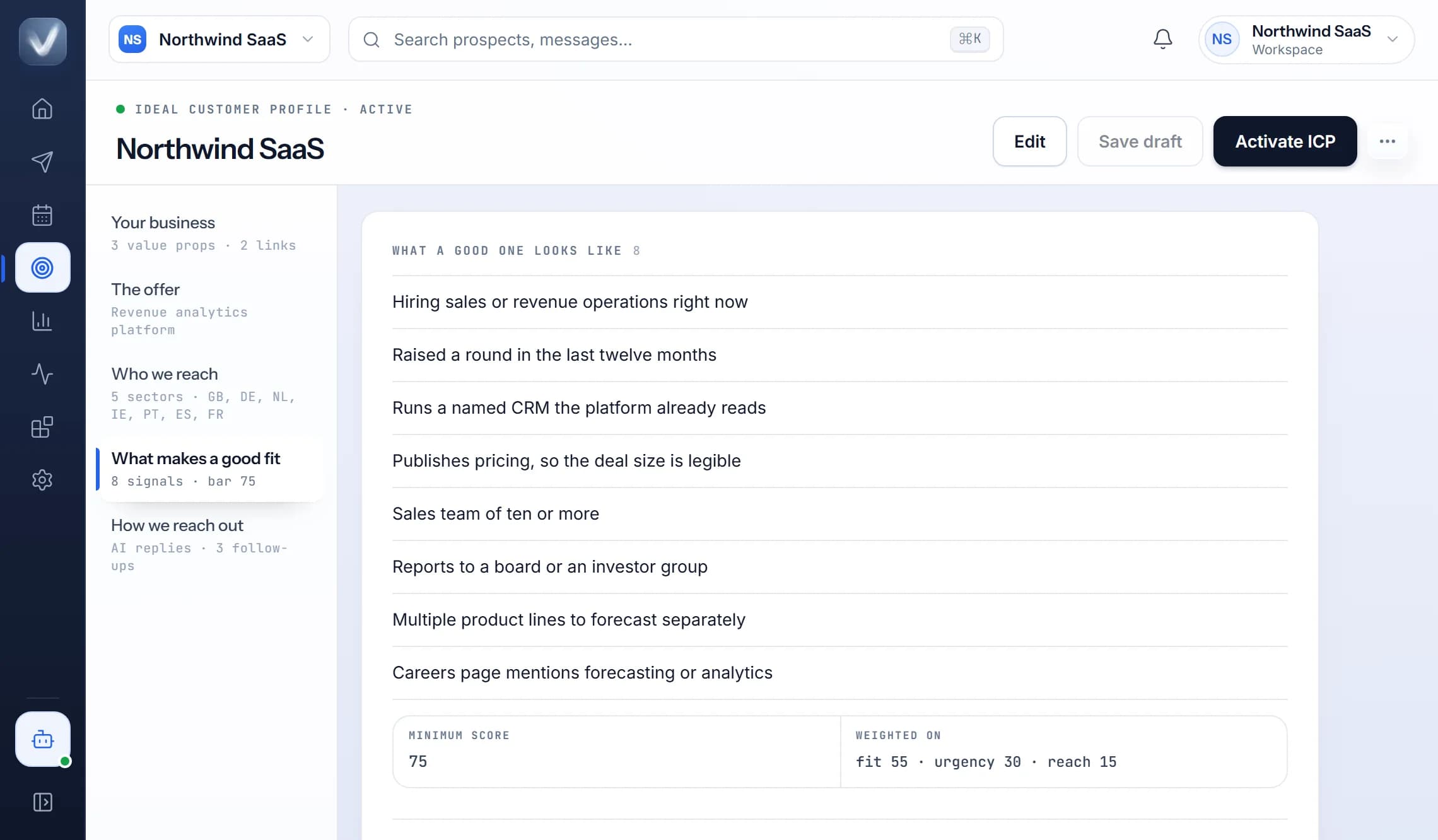The height and width of the screenshot is (840, 1438).
Task: Click the NS avatar in the account menu
Action: 1222,39
